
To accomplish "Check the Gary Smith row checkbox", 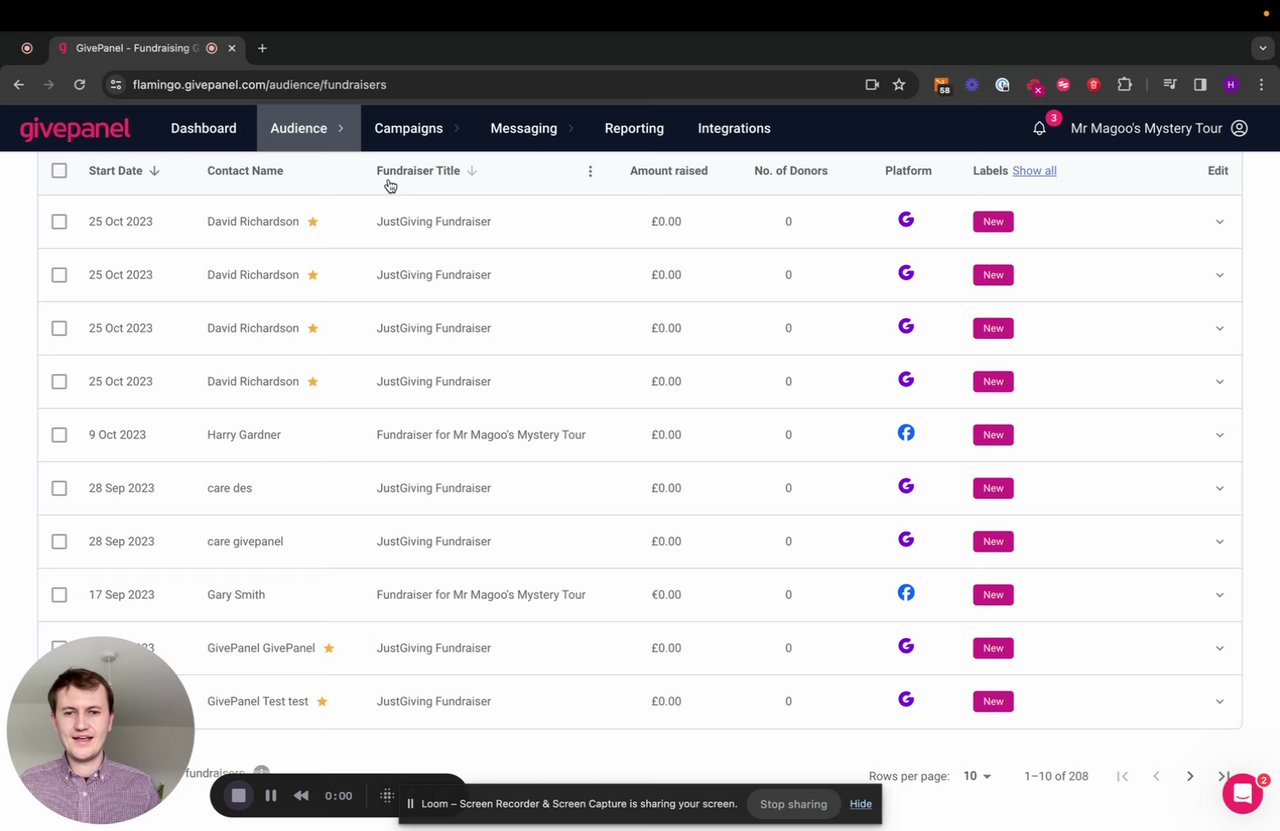I will click(x=59, y=595).
